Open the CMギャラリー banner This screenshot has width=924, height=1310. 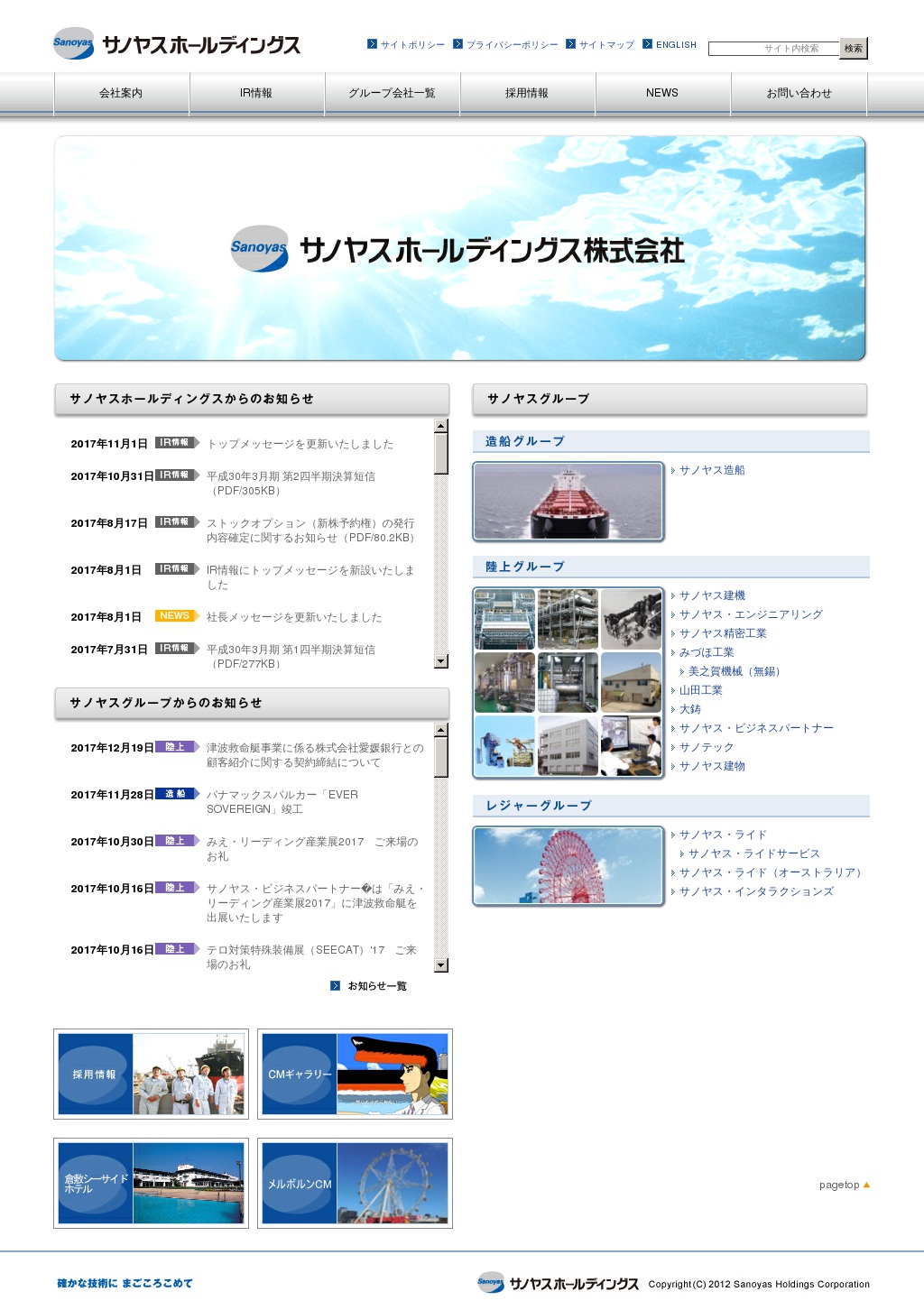pos(355,1074)
